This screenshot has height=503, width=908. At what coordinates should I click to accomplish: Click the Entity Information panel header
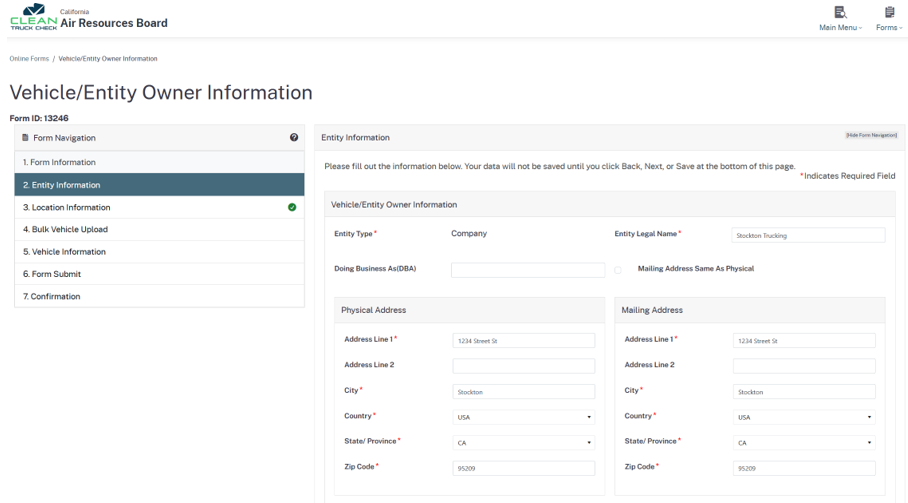[x=608, y=138]
